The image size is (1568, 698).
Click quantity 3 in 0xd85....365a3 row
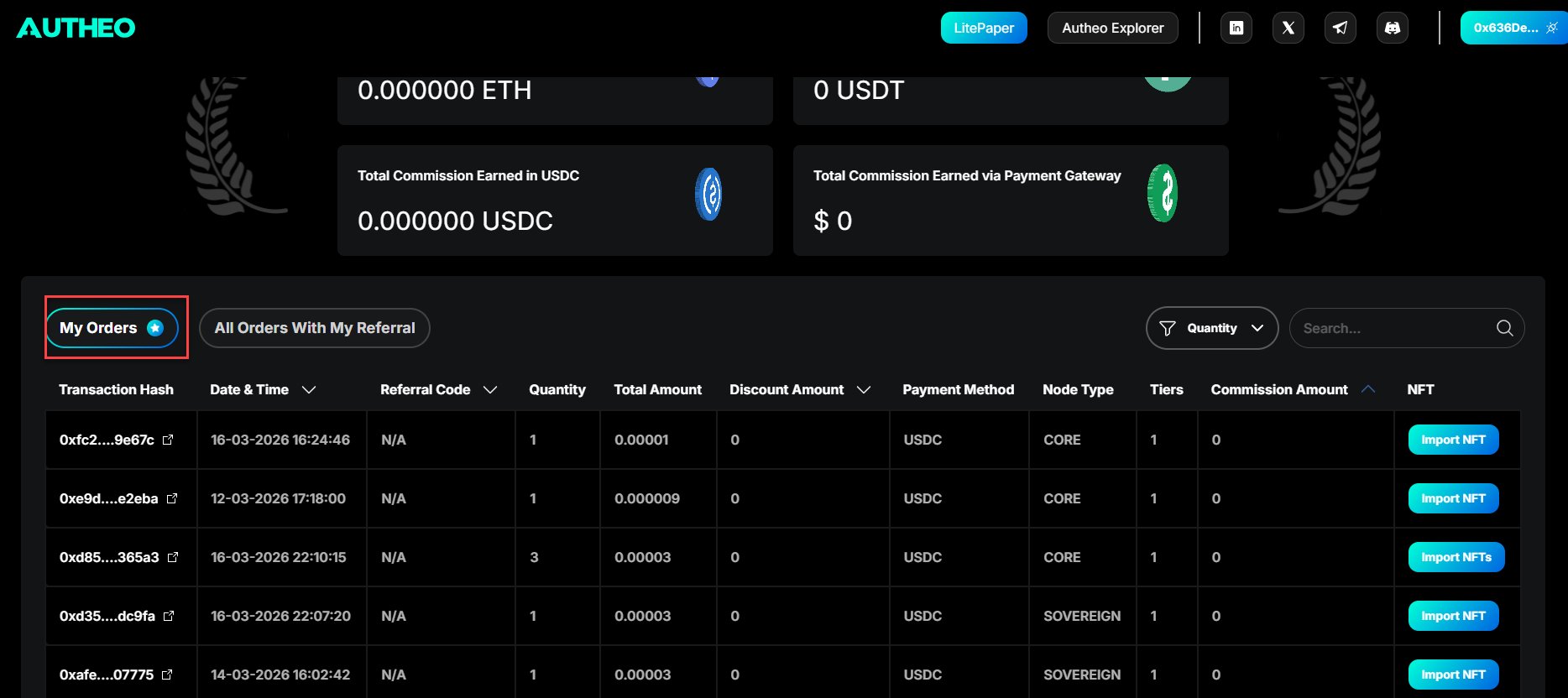534,557
